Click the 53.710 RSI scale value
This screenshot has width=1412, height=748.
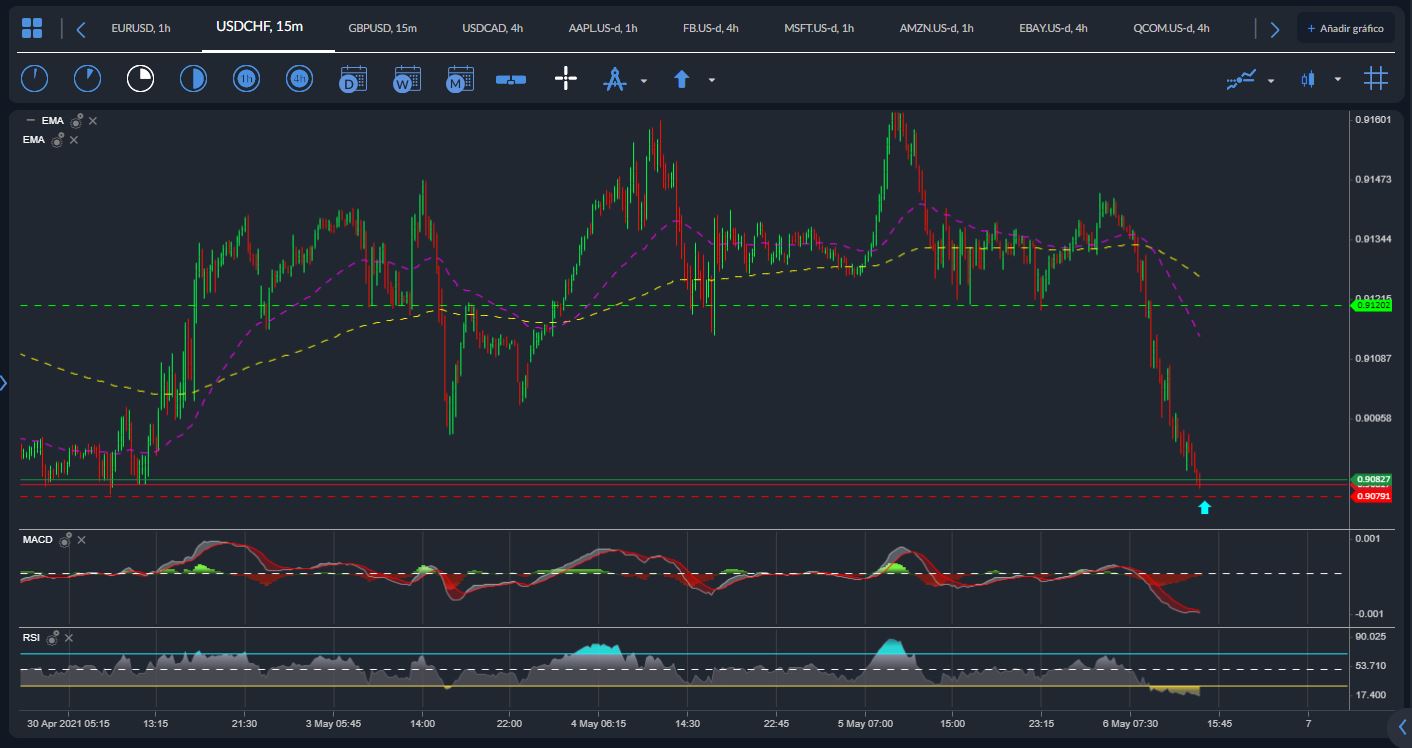coord(1371,665)
